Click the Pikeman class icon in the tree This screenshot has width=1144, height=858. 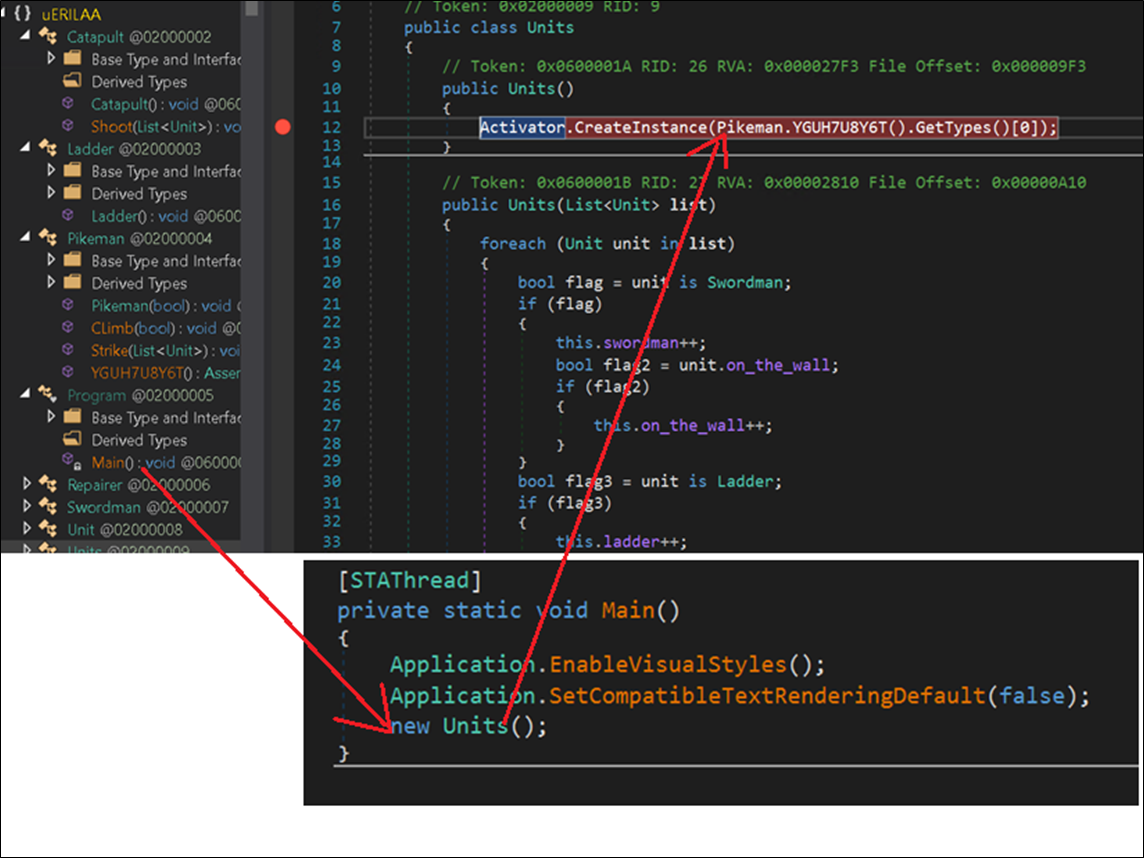point(47,239)
